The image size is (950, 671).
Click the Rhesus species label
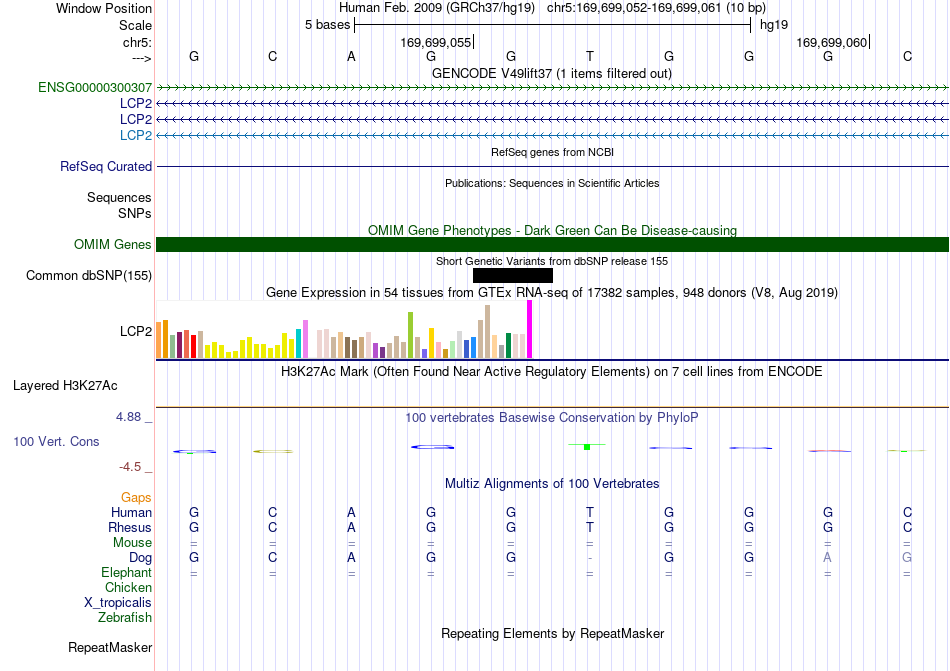point(130,527)
